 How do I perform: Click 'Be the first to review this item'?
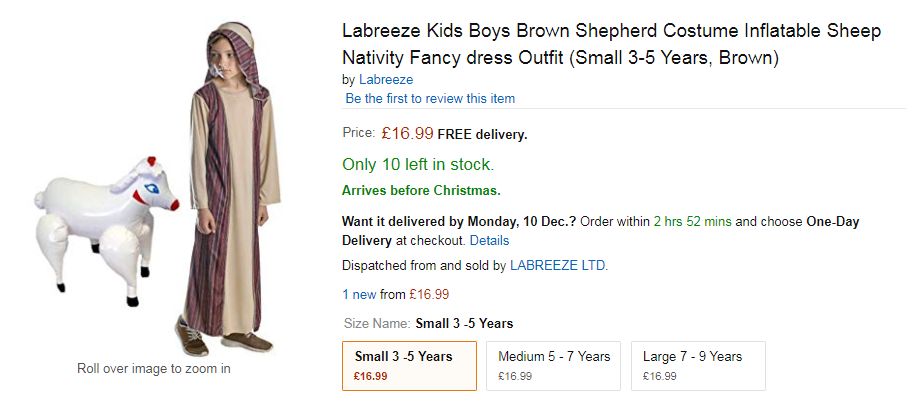(430, 98)
